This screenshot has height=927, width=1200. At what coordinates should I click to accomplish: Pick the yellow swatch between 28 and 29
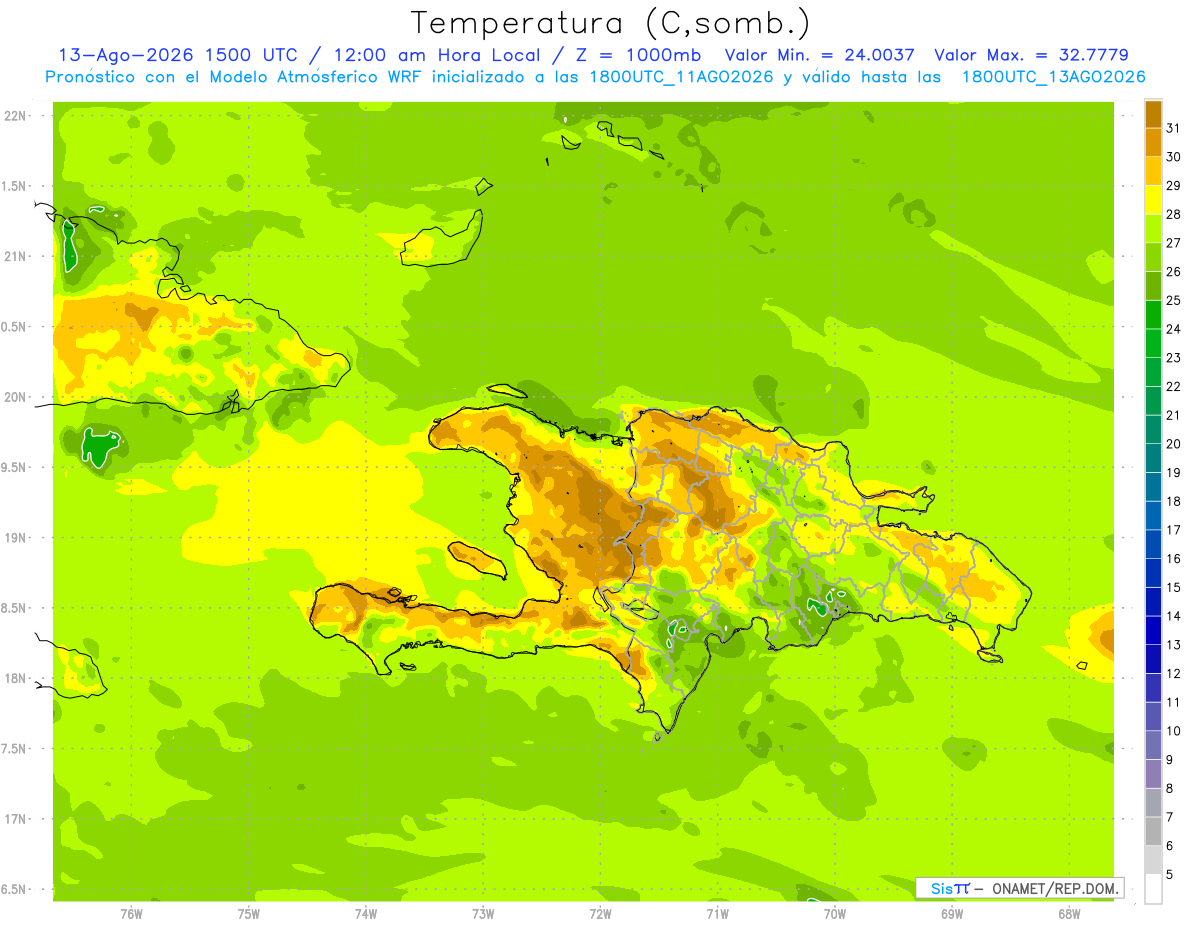[x=1153, y=200]
